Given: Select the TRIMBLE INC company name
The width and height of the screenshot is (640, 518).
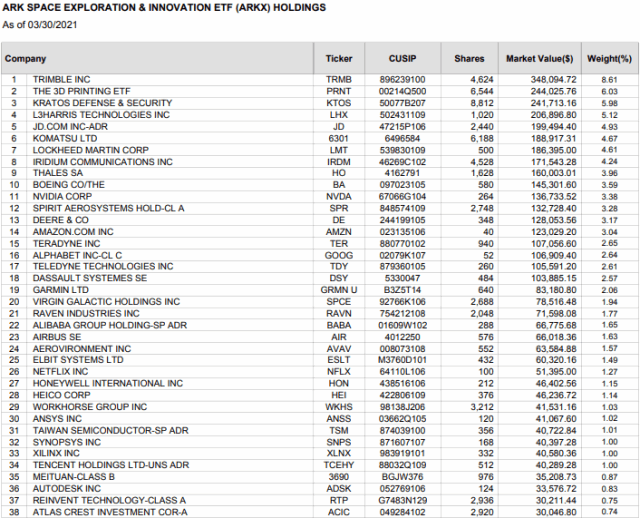Looking at the screenshot, I should click(62, 80).
